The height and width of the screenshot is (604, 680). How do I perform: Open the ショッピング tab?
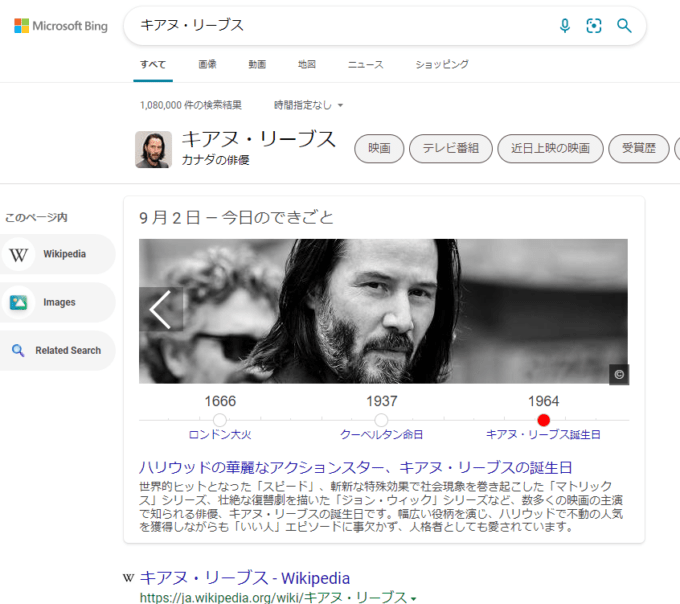(x=441, y=65)
